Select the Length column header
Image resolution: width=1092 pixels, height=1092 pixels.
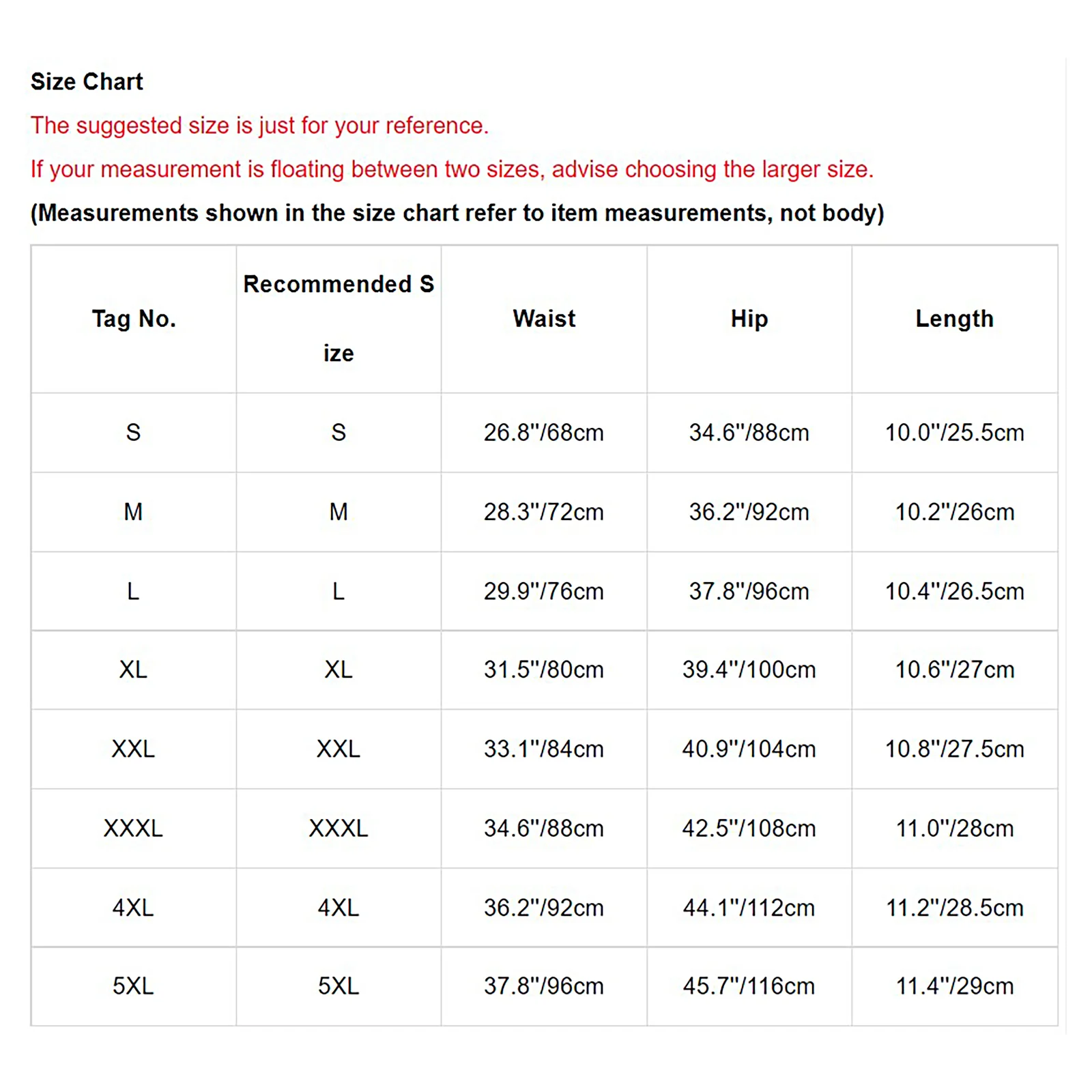coord(954,319)
